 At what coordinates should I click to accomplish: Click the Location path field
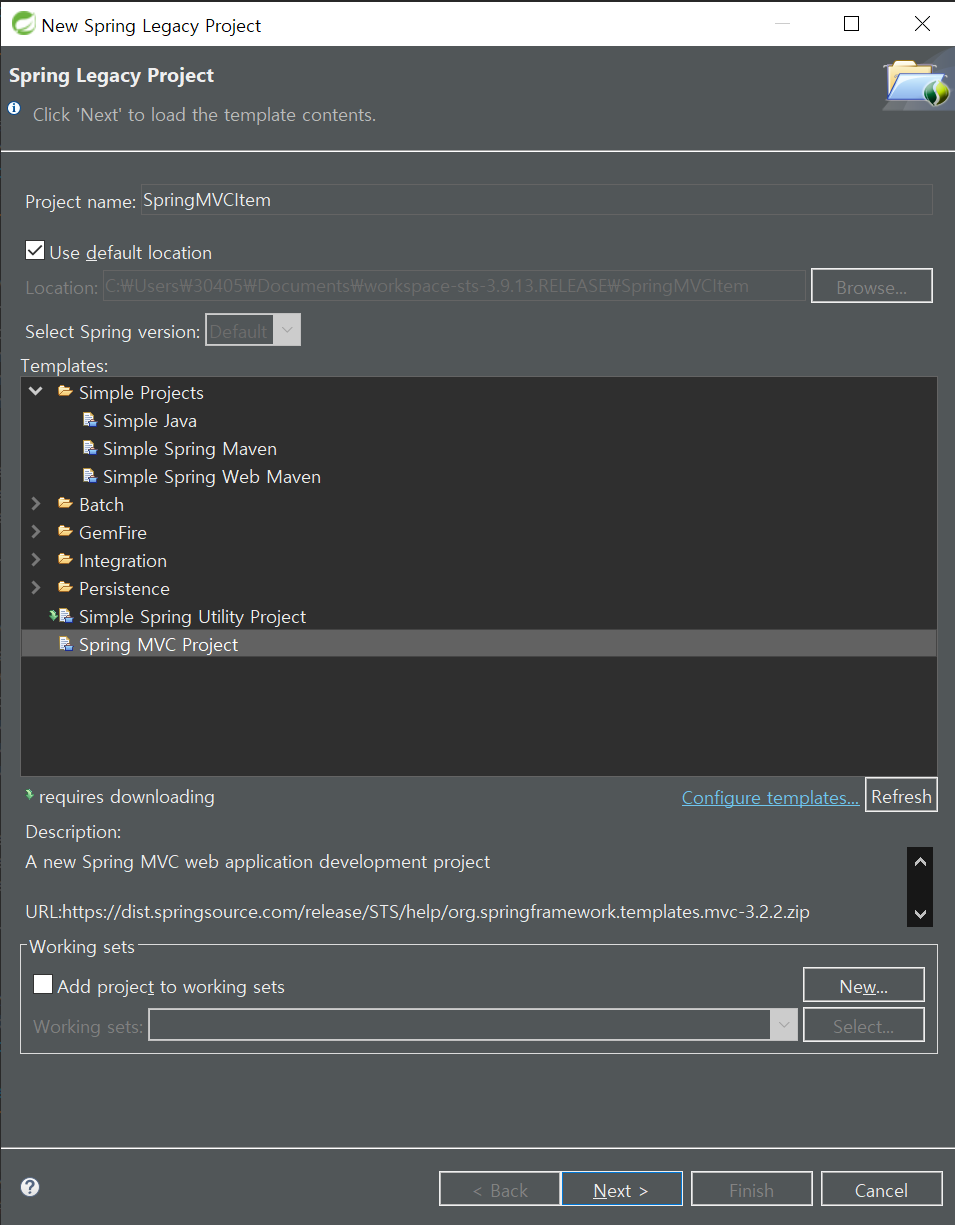(x=453, y=286)
